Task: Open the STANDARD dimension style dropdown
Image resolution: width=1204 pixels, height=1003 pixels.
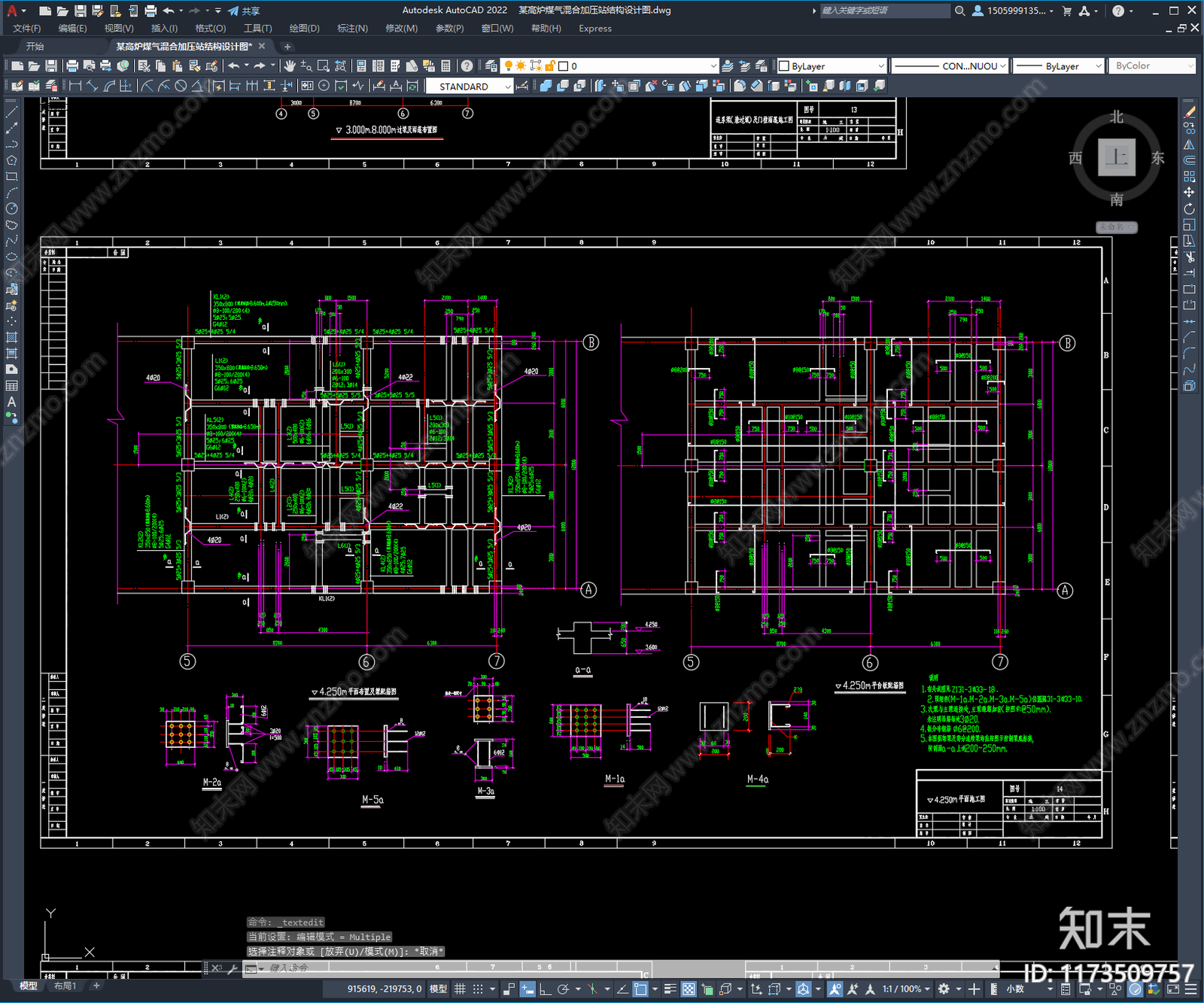Action: coord(470,87)
